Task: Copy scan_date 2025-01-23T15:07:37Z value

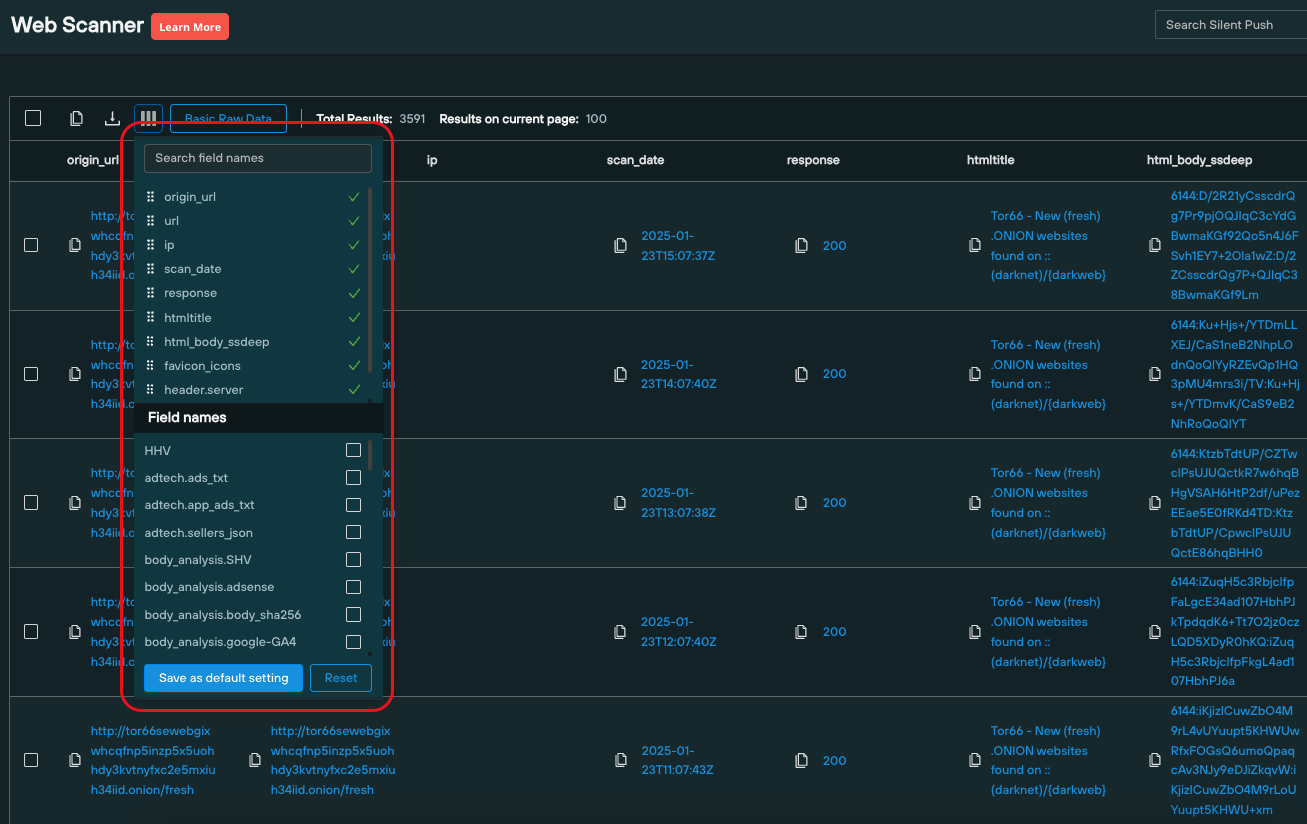Action: pos(620,245)
